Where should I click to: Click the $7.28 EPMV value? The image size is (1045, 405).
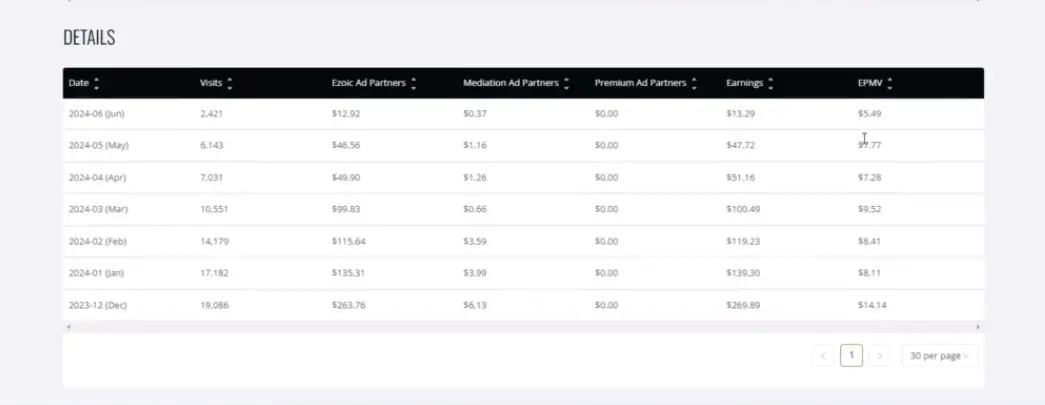click(x=870, y=177)
